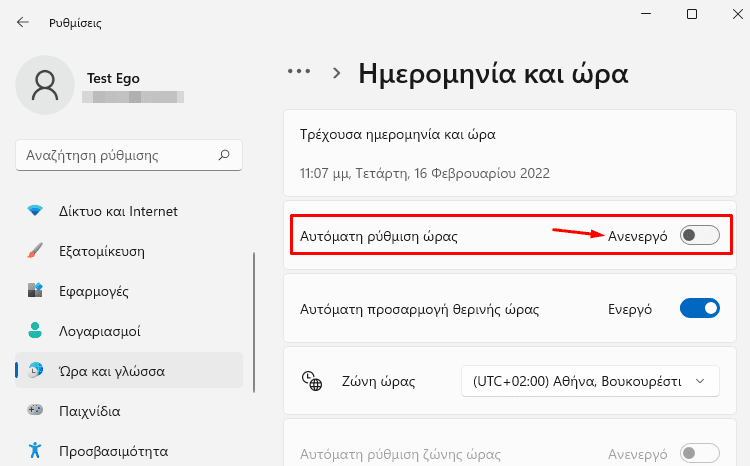Click the time zone globe clock icon
Image resolution: width=750 pixels, height=466 pixels.
(x=312, y=381)
